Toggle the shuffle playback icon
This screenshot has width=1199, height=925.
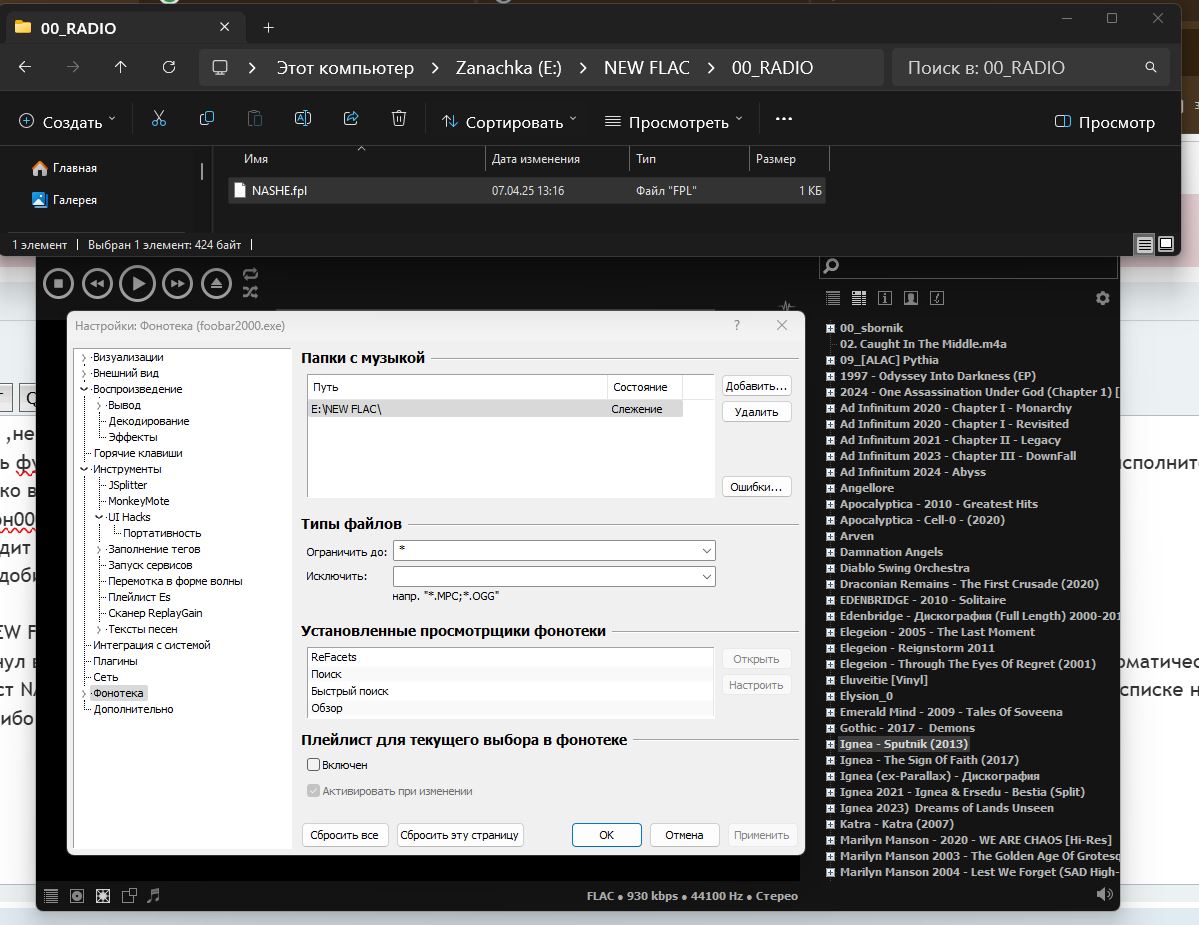tap(250, 292)
